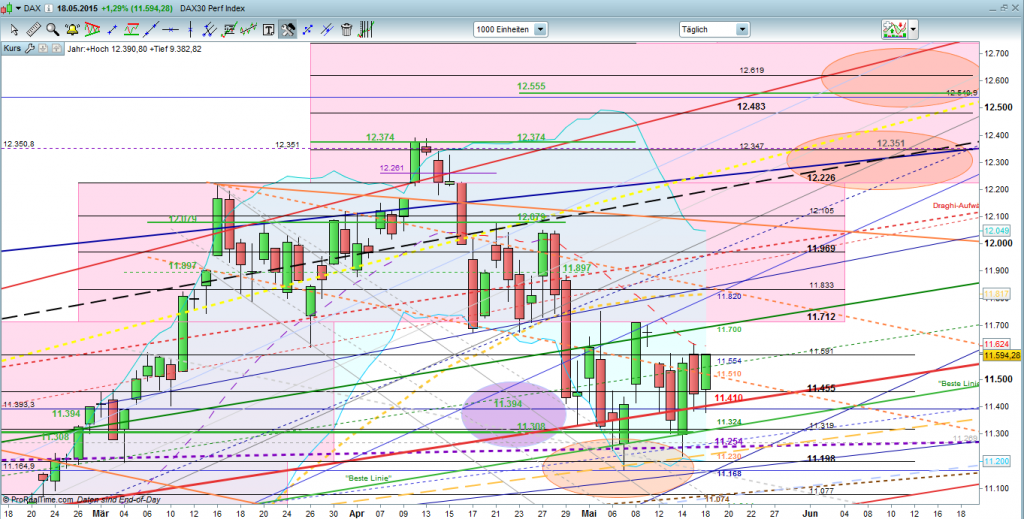
Task: Choose the regression trend line tool
Action: point(248,29)
